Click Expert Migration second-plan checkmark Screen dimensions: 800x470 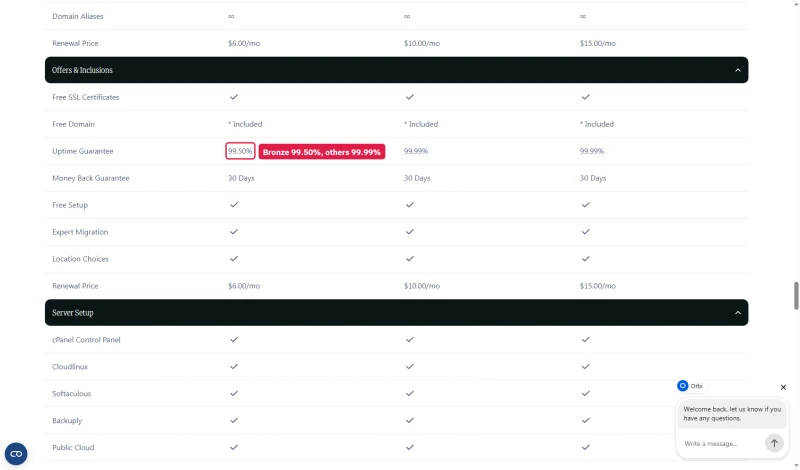point(410,232)
